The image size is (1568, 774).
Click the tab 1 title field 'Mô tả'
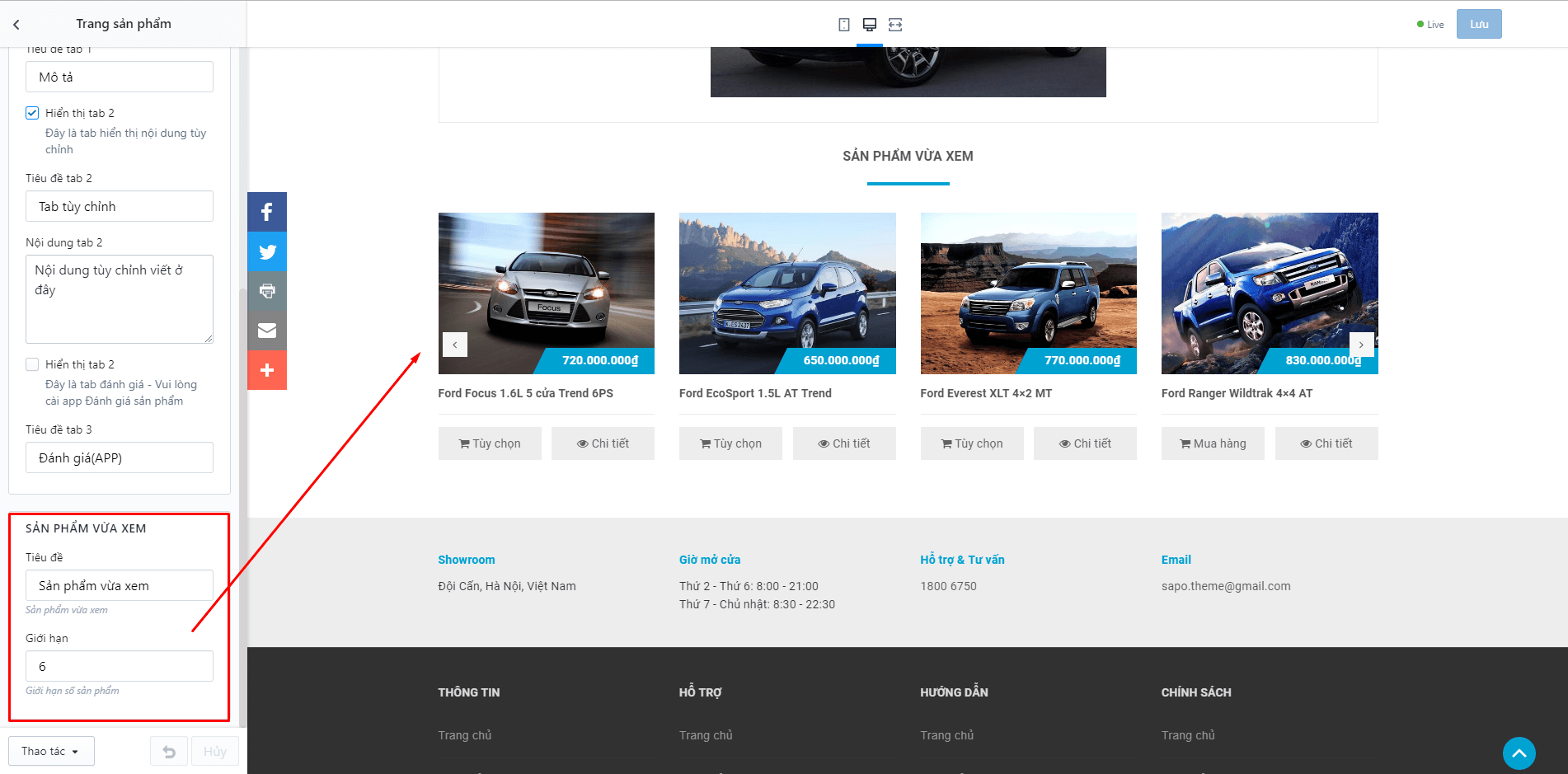120,77
